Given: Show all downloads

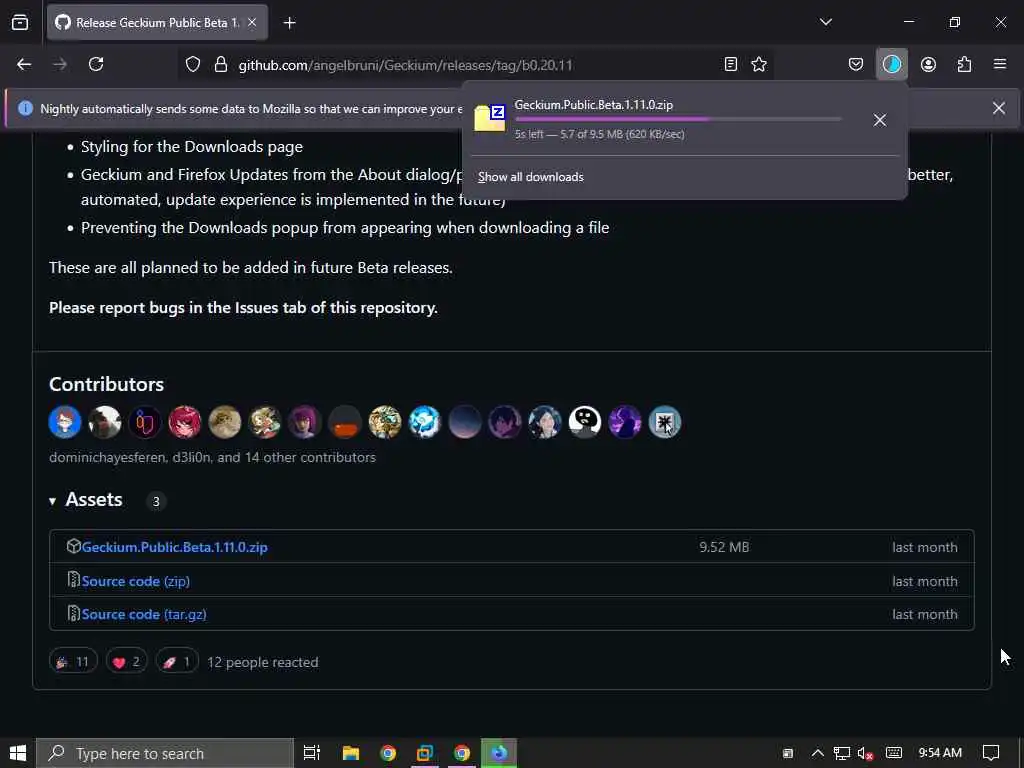Looking at the screenshot, I should tap(530, 177).
